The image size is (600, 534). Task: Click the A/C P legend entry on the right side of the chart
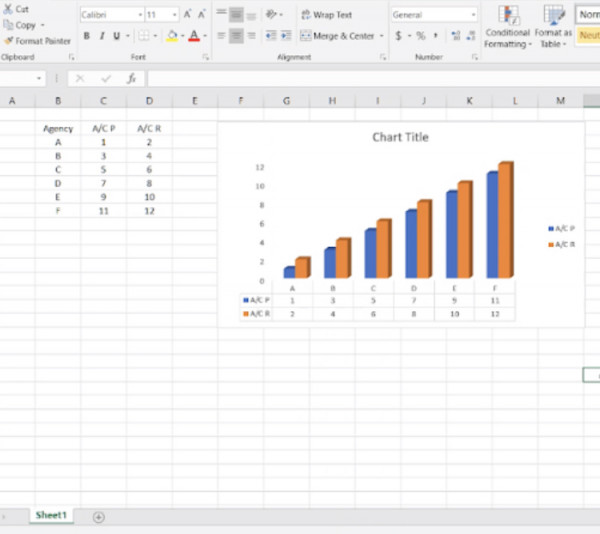(561, 229)
